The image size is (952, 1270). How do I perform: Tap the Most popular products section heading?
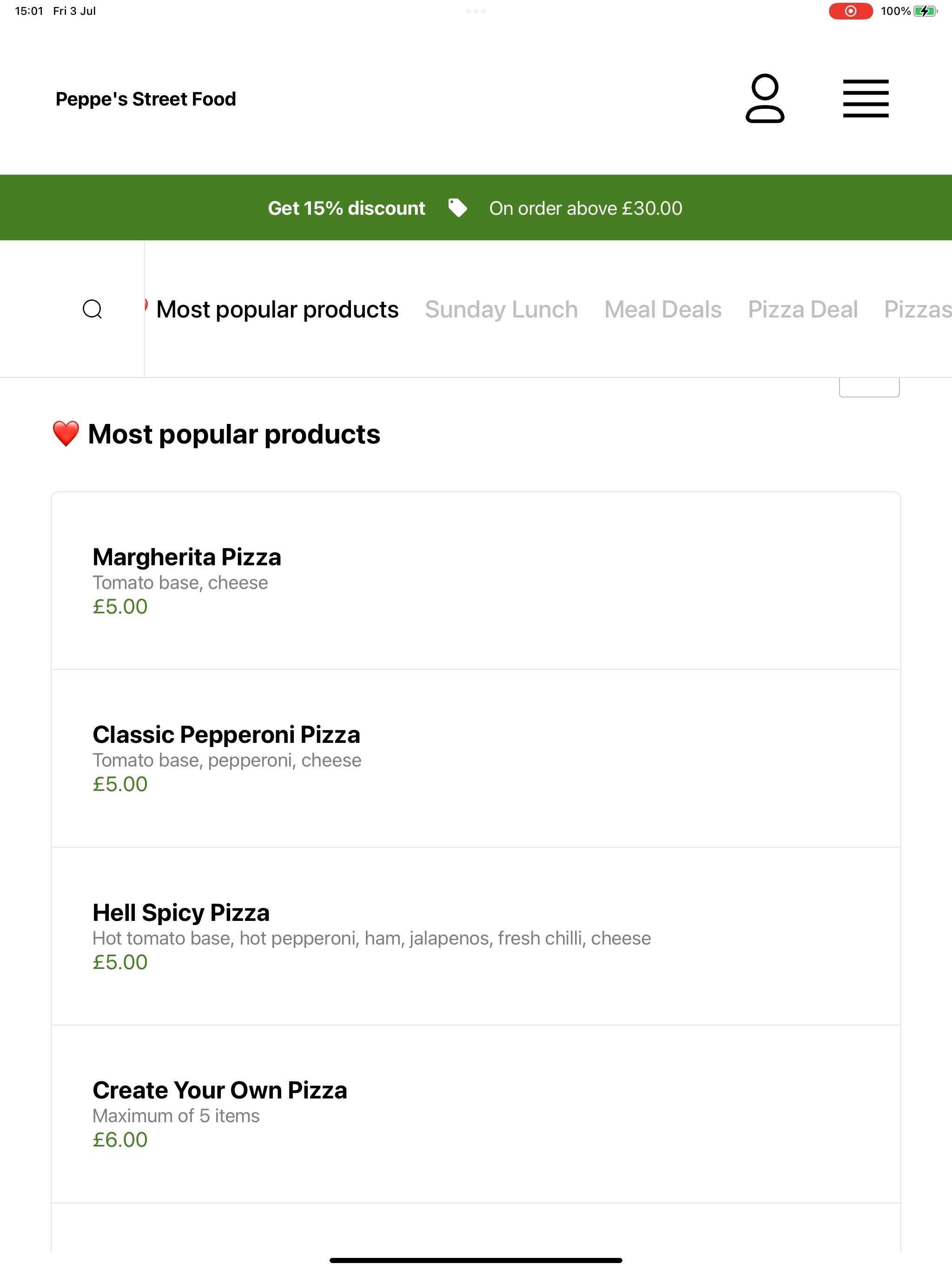234,434
